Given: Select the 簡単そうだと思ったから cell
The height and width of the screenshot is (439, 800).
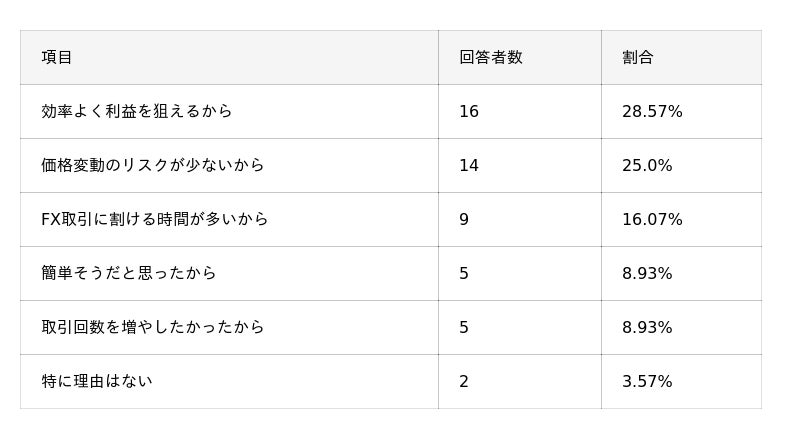Looking at the screenshot, I should (128, 273).
